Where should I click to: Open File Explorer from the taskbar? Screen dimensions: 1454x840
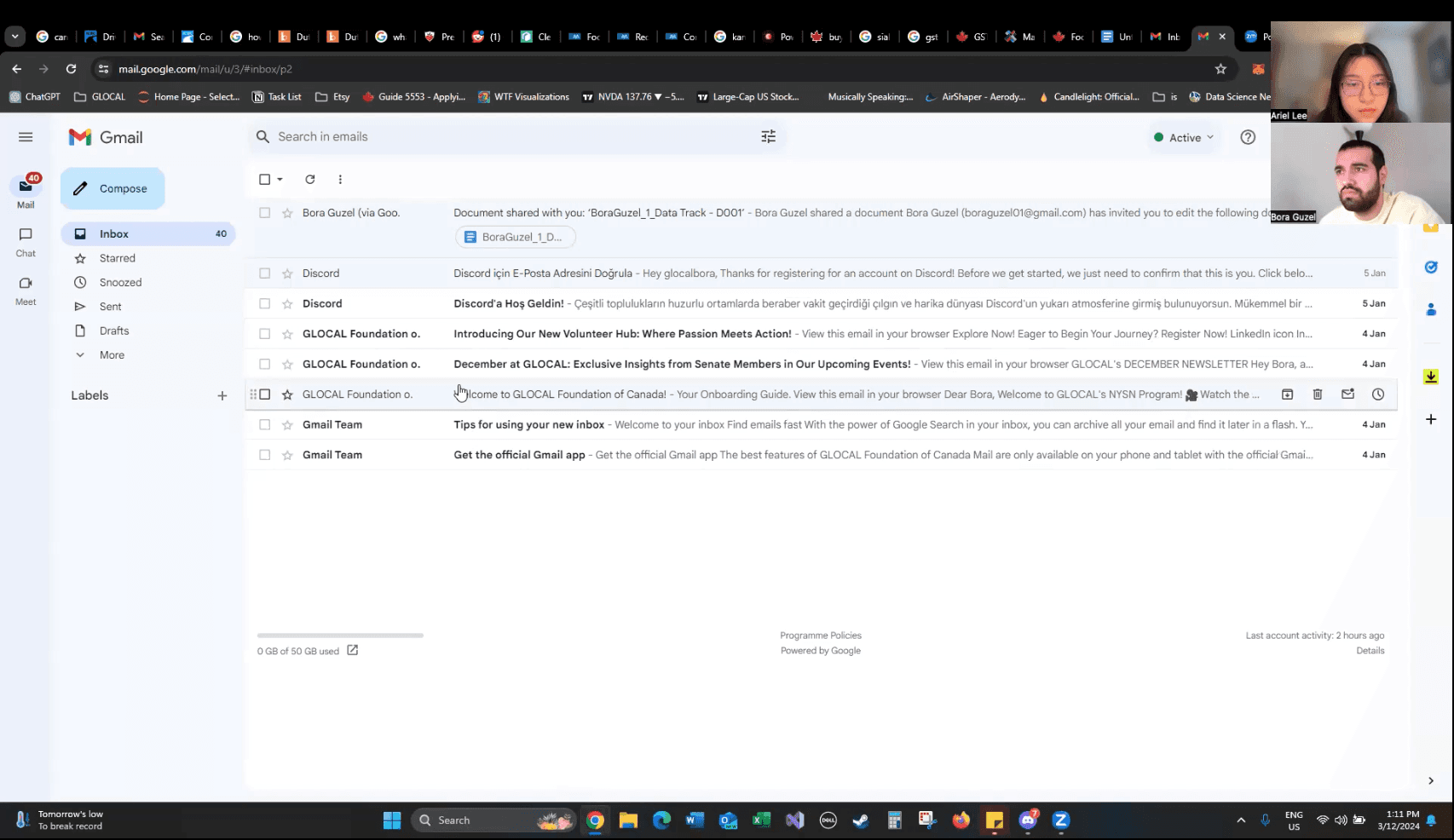[628, 820]
